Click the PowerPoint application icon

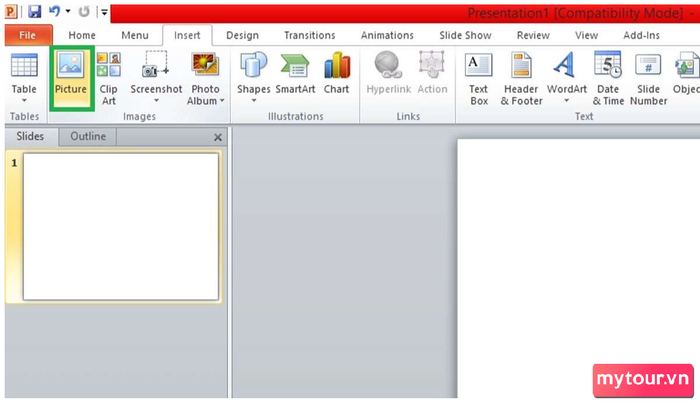(11, 12)
